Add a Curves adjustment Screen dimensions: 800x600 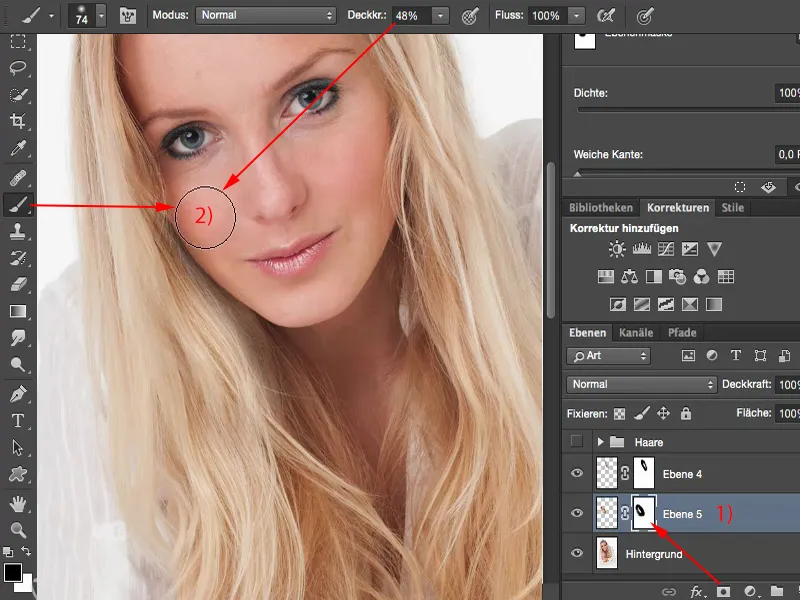666,249
